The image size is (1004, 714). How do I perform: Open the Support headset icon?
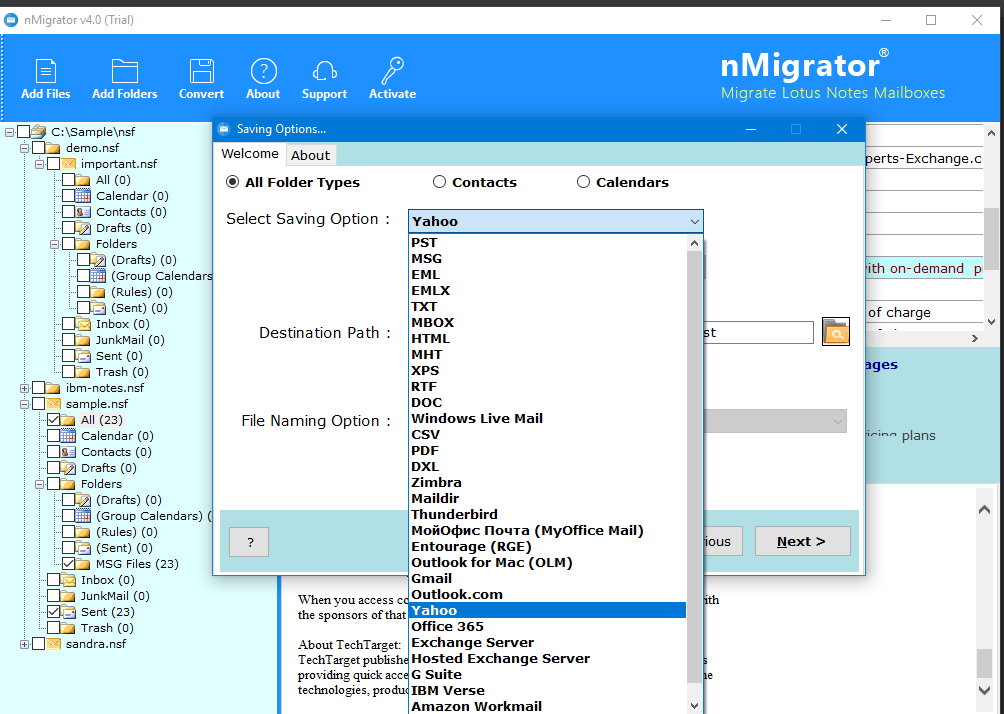(324, 71)
